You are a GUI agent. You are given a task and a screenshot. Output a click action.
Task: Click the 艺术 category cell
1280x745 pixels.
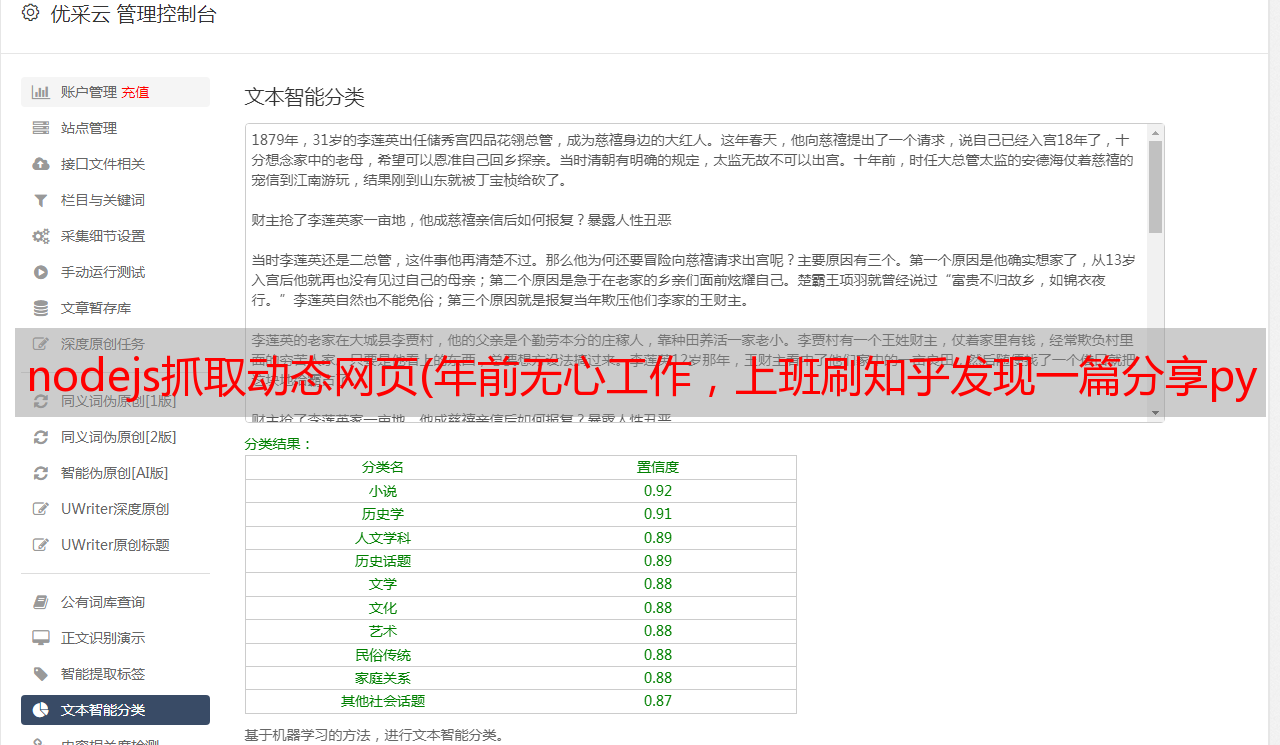point(383,631)
